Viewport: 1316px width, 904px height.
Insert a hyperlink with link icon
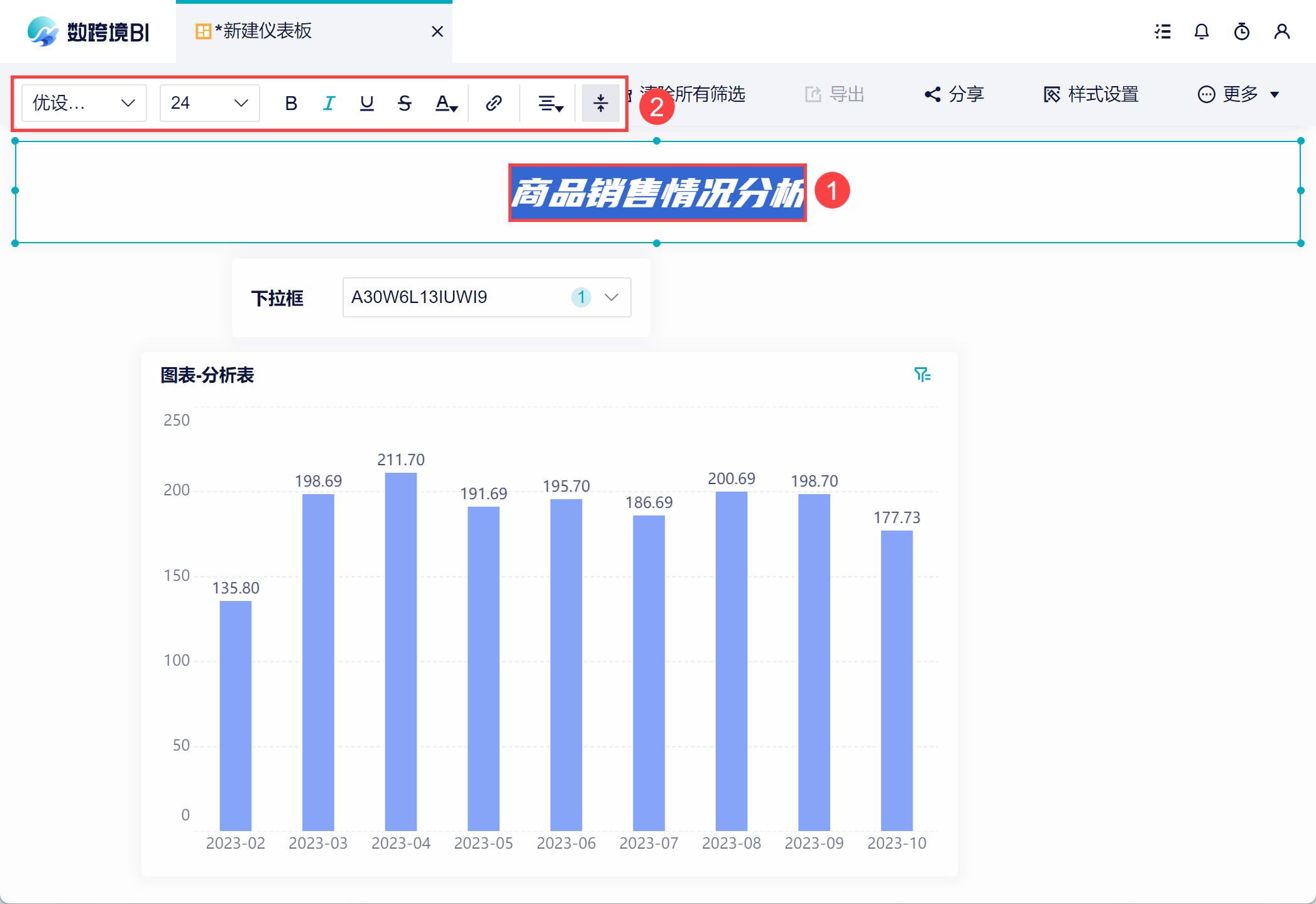pyautogui.click(x=494, y=103)
